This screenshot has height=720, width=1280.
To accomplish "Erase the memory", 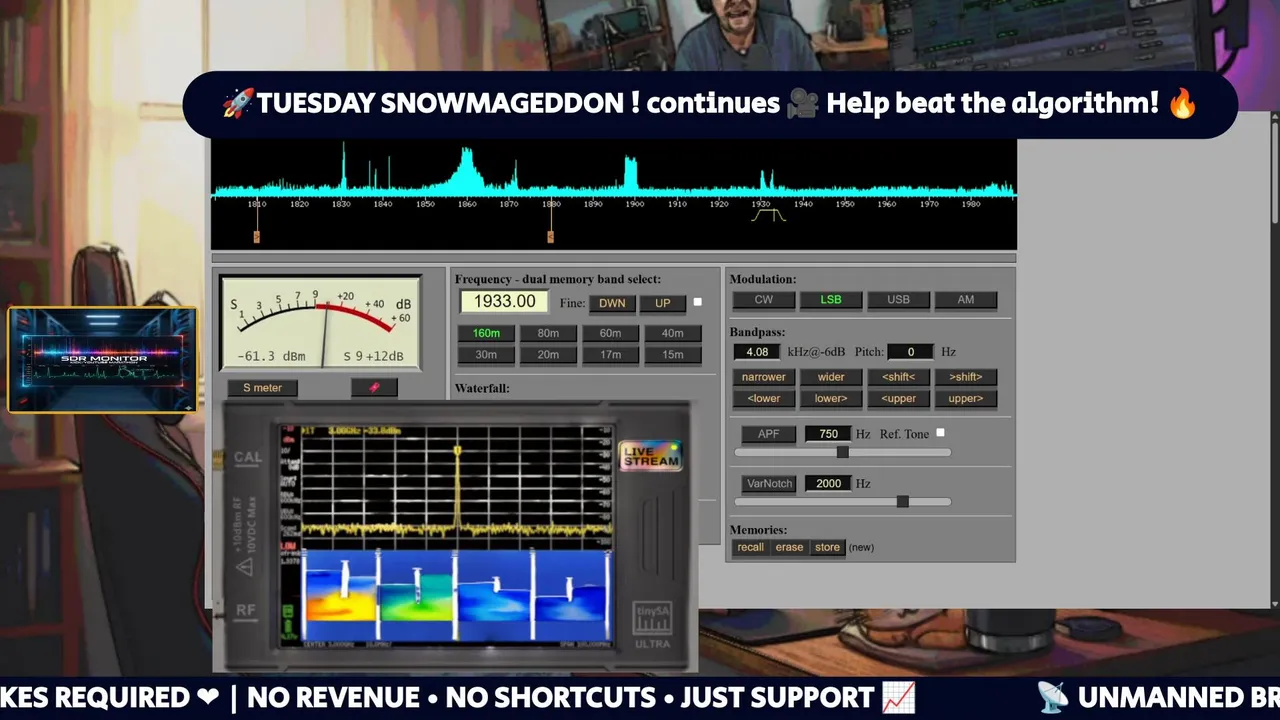I will coord(789,547).
